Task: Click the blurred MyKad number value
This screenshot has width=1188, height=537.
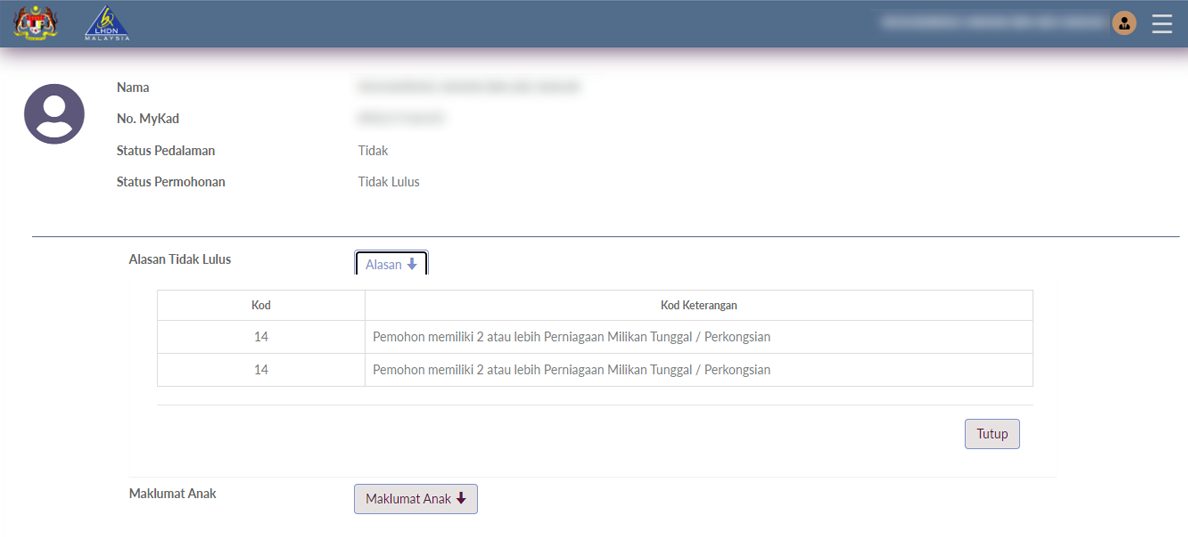Action: click(x=400, y=119)
